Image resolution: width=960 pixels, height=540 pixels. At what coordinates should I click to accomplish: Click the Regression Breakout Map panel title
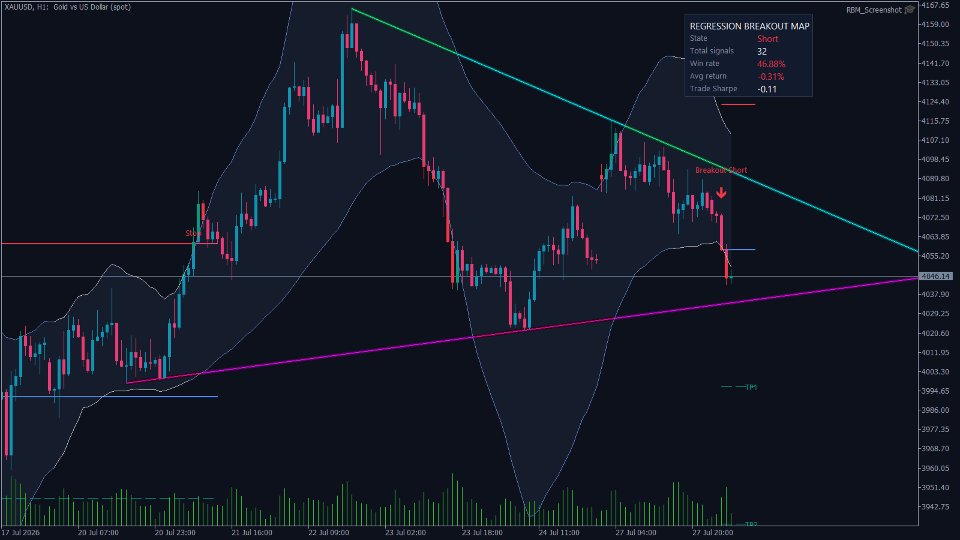pos(749,26)
